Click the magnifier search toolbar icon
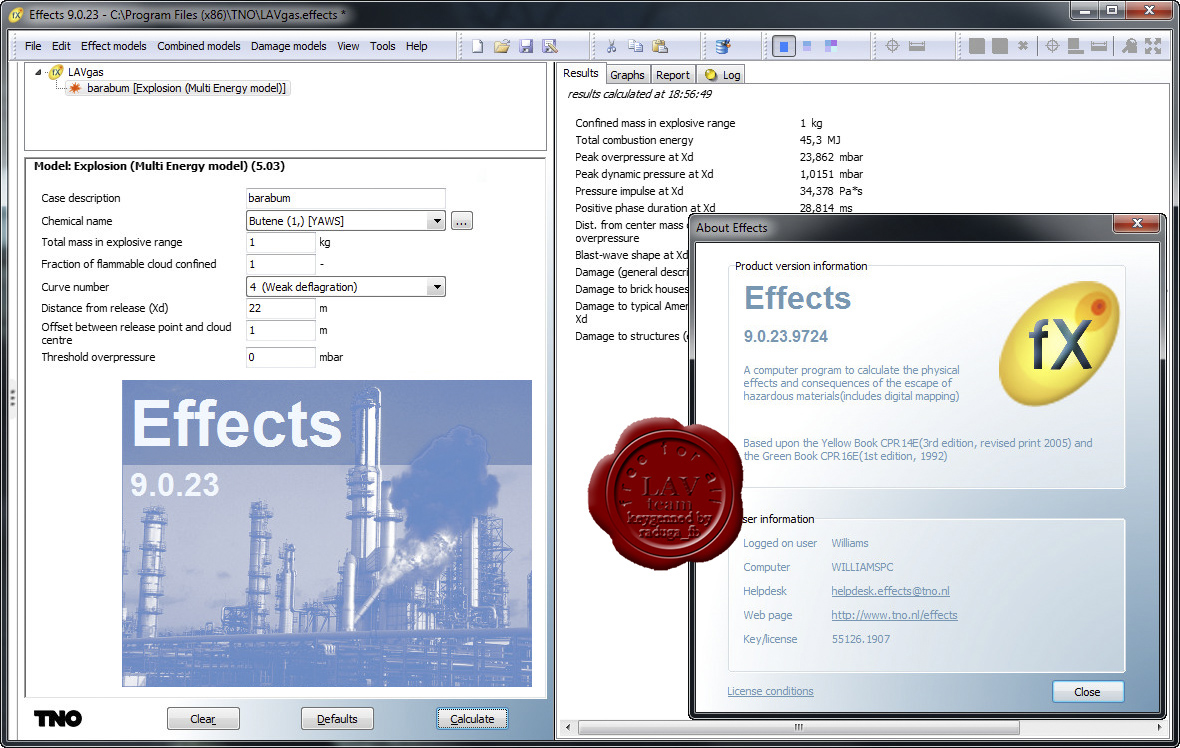The image size is (1180, 748). [1129, 47]
